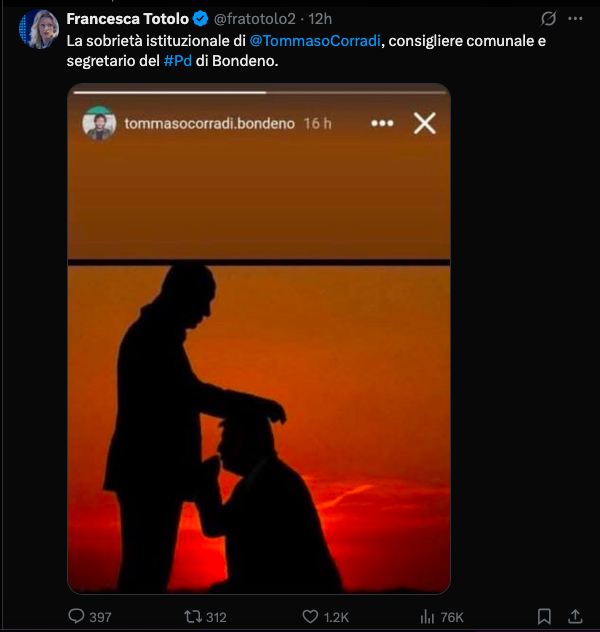Reply to Francesca Totolo's post

click(77, 617)
